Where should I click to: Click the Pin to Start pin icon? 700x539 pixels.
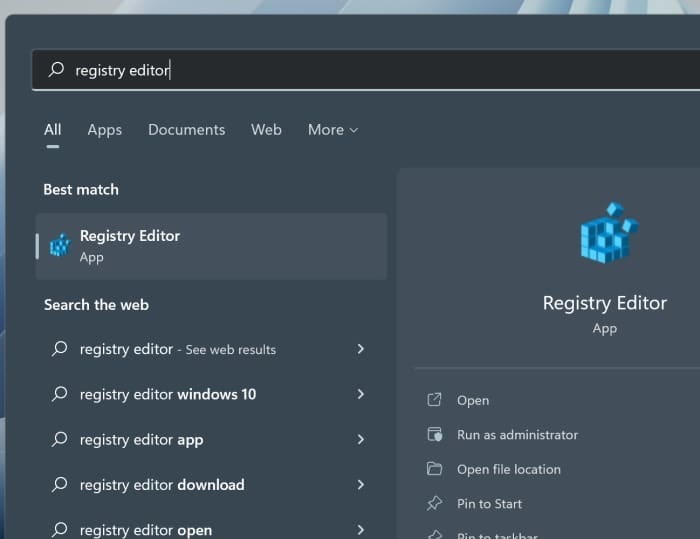434,504
